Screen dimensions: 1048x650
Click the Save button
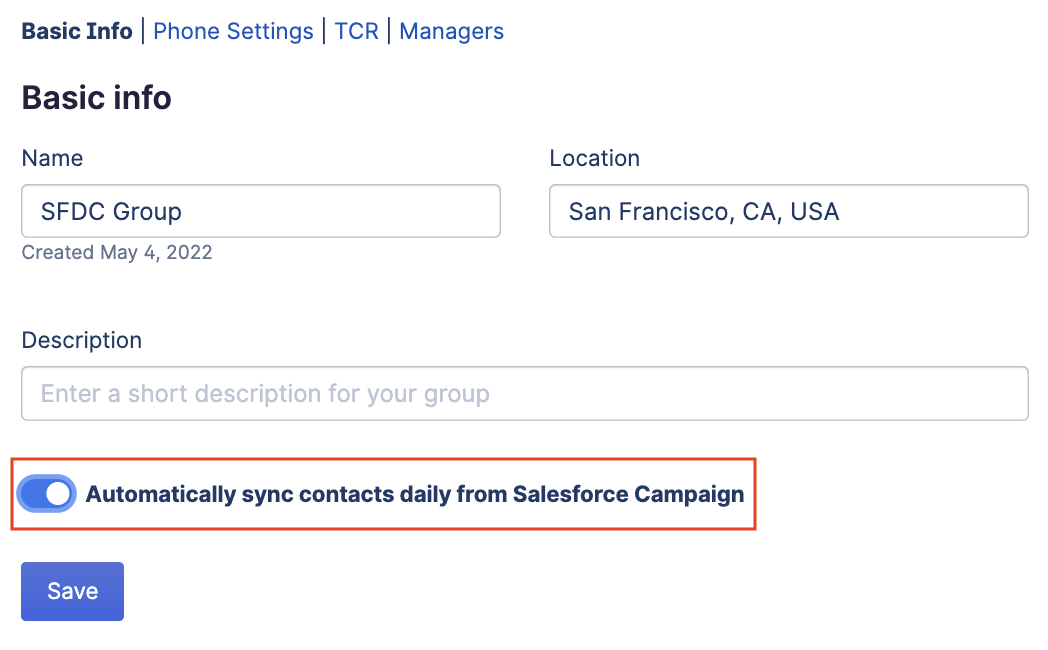click(72, 591)
